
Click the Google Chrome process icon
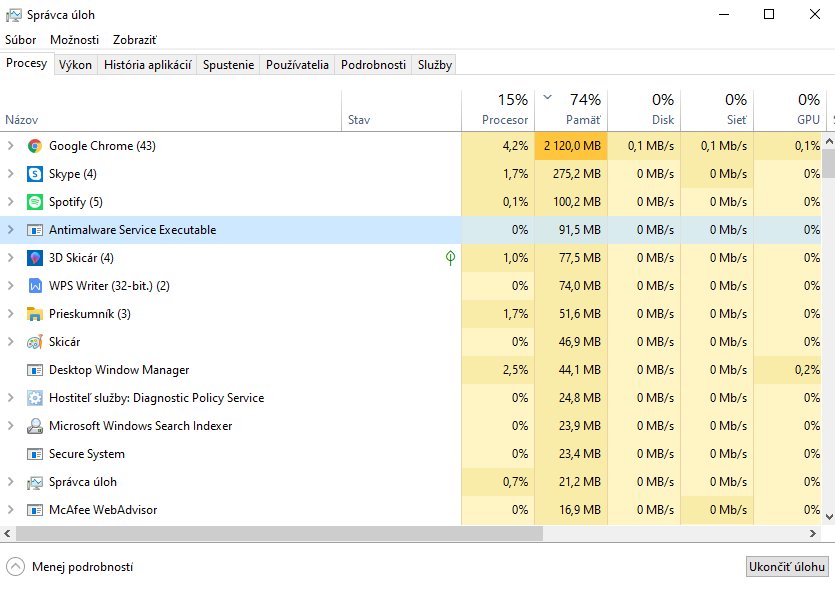tap(35, 146)
